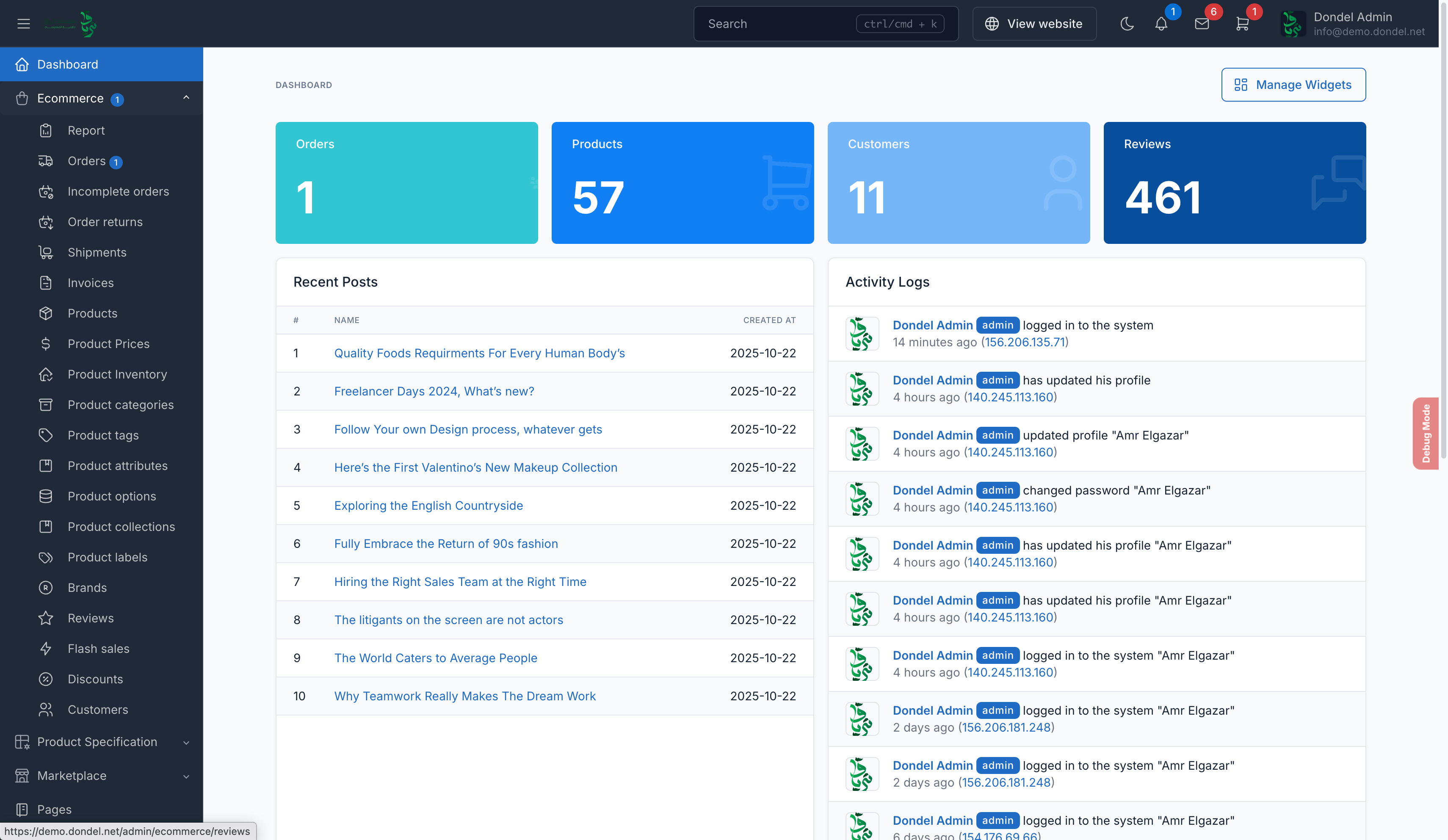Viewport: 1448px width, 840px height.
Task: Open Incomplete orders in sidebar
Action: pyautogui.click(x=118, y=191)
